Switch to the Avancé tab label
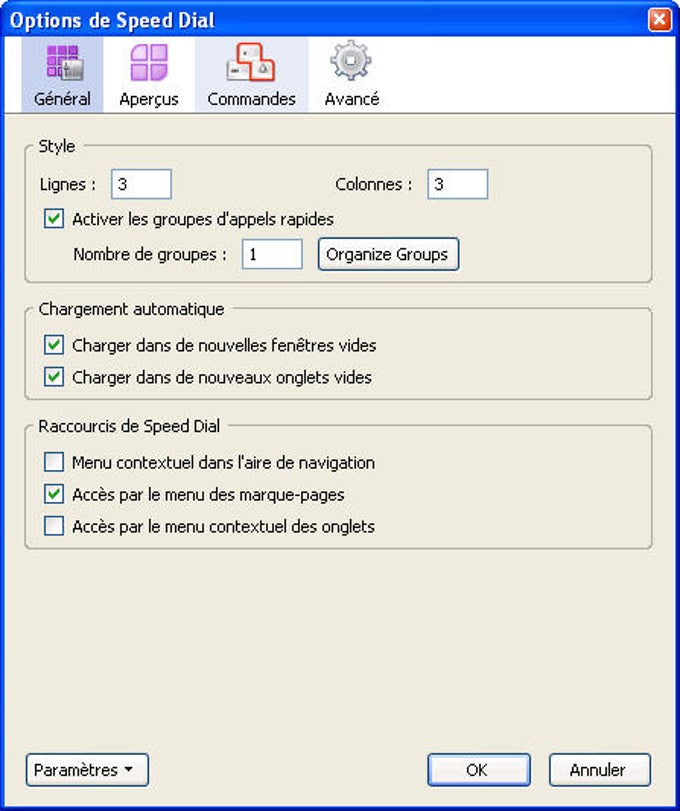680x811 pixels. tap(352, 99)
